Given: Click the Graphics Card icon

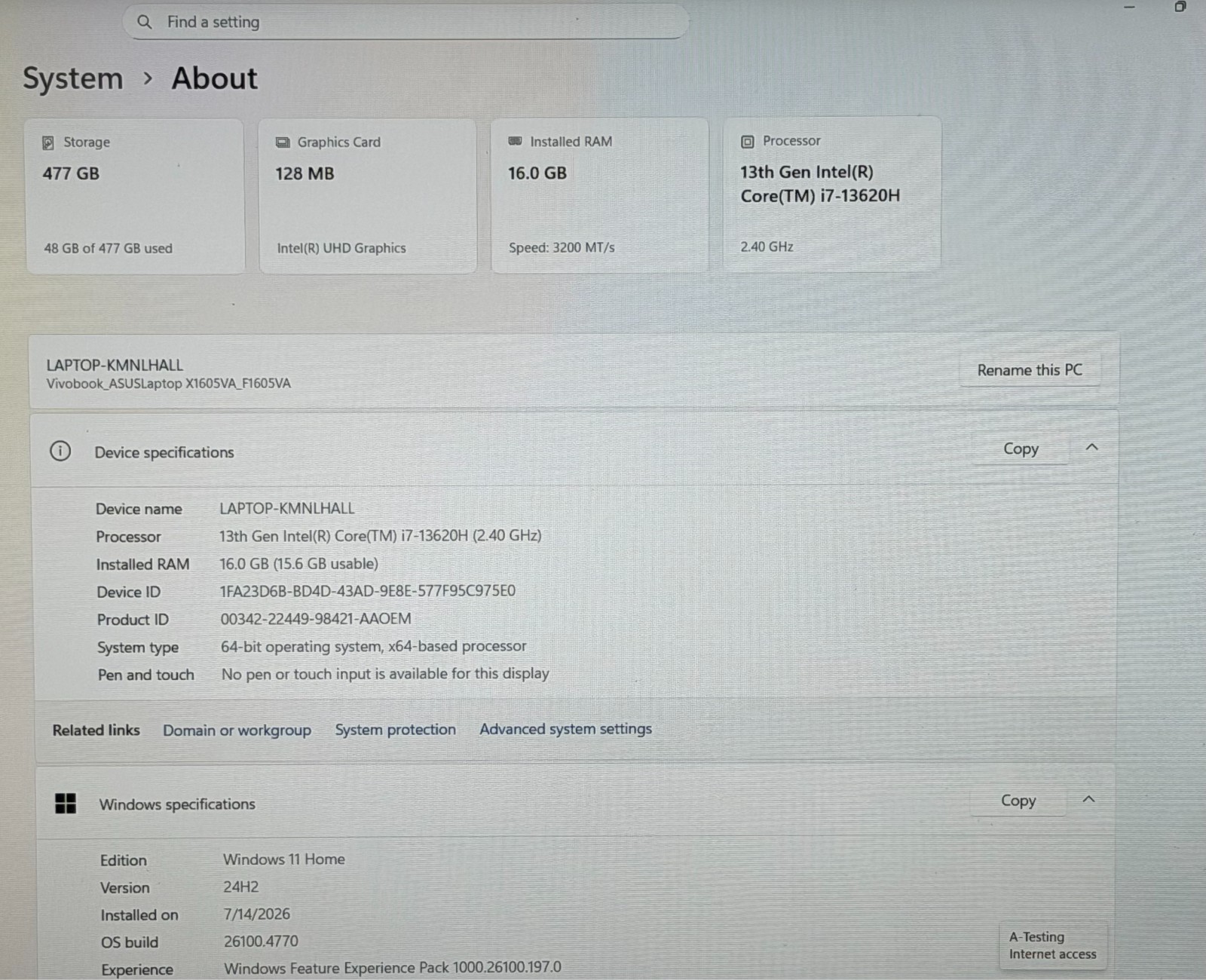Looking at the screenshot, I should [283, 142].
